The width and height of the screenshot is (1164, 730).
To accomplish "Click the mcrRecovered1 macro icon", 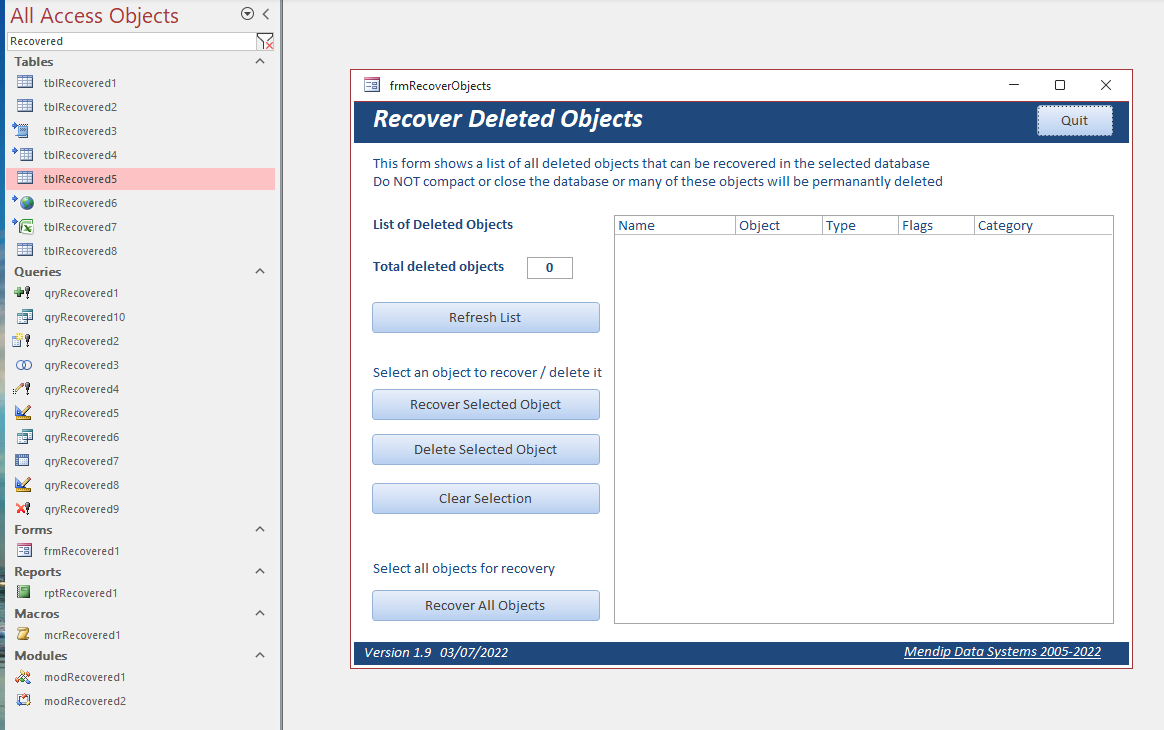I will (24, 634).
